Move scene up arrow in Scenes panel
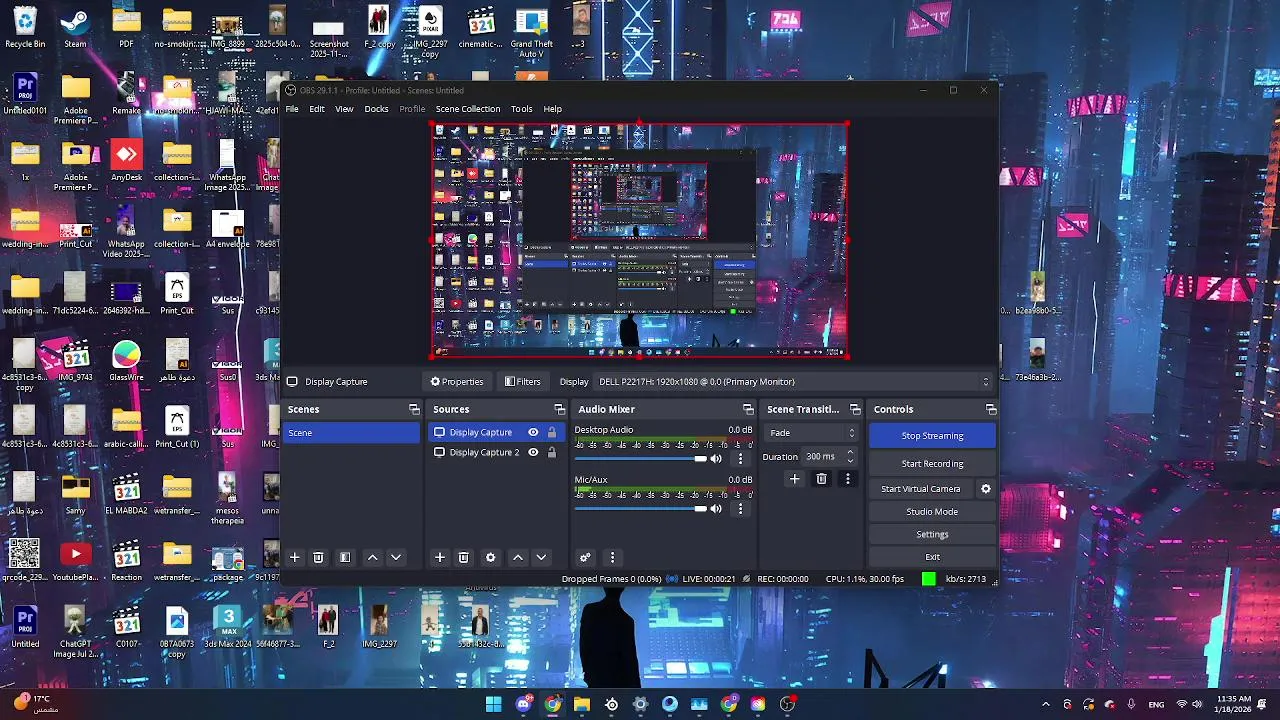Viewport: 1280px width, 720px height. click(372, 557)
